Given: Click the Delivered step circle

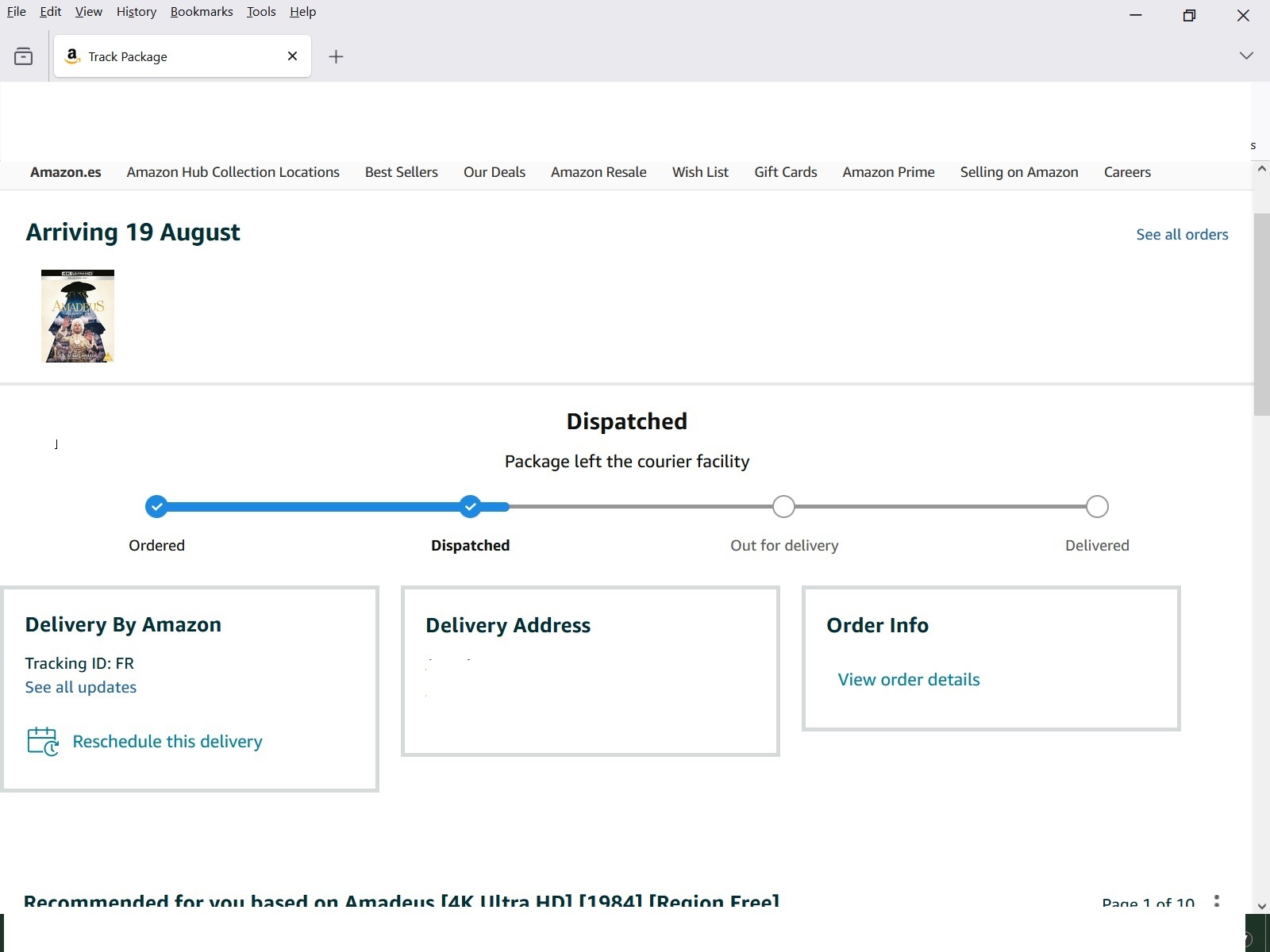Looking at the screenshot, I should 1097,506.
